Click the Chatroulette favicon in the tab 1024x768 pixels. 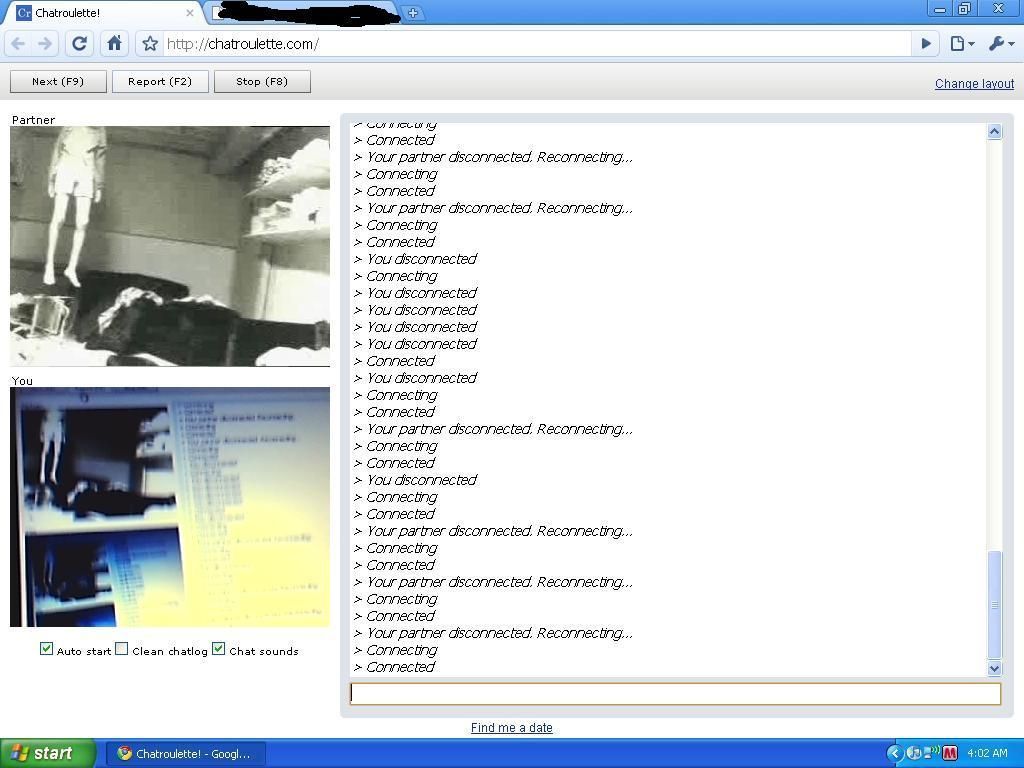coord(24,12)
